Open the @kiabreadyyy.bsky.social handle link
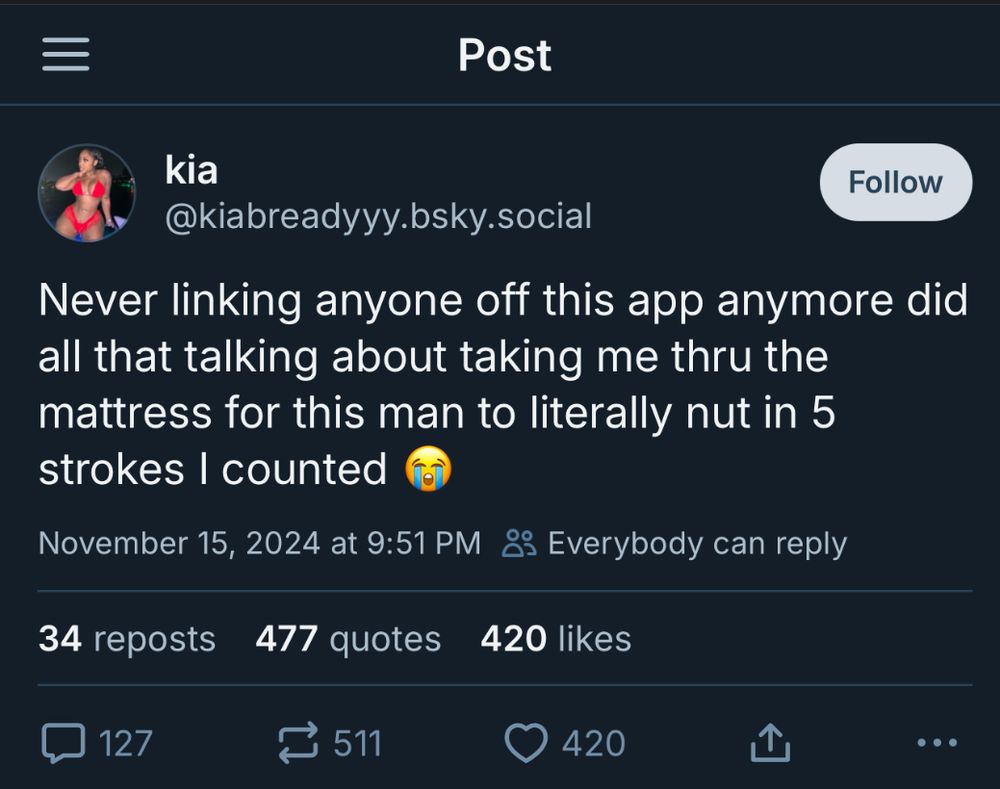Screen dimensions: 1000x789 pos(378,214)
